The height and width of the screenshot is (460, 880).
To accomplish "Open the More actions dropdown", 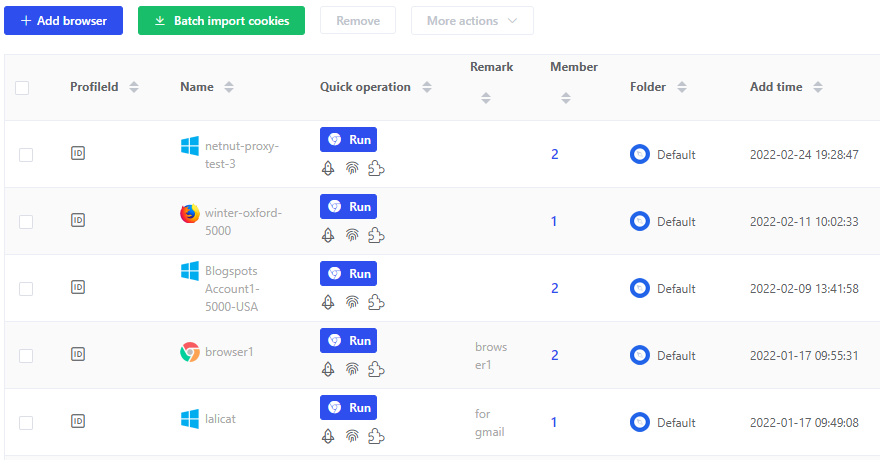I will tap(472, 20).
